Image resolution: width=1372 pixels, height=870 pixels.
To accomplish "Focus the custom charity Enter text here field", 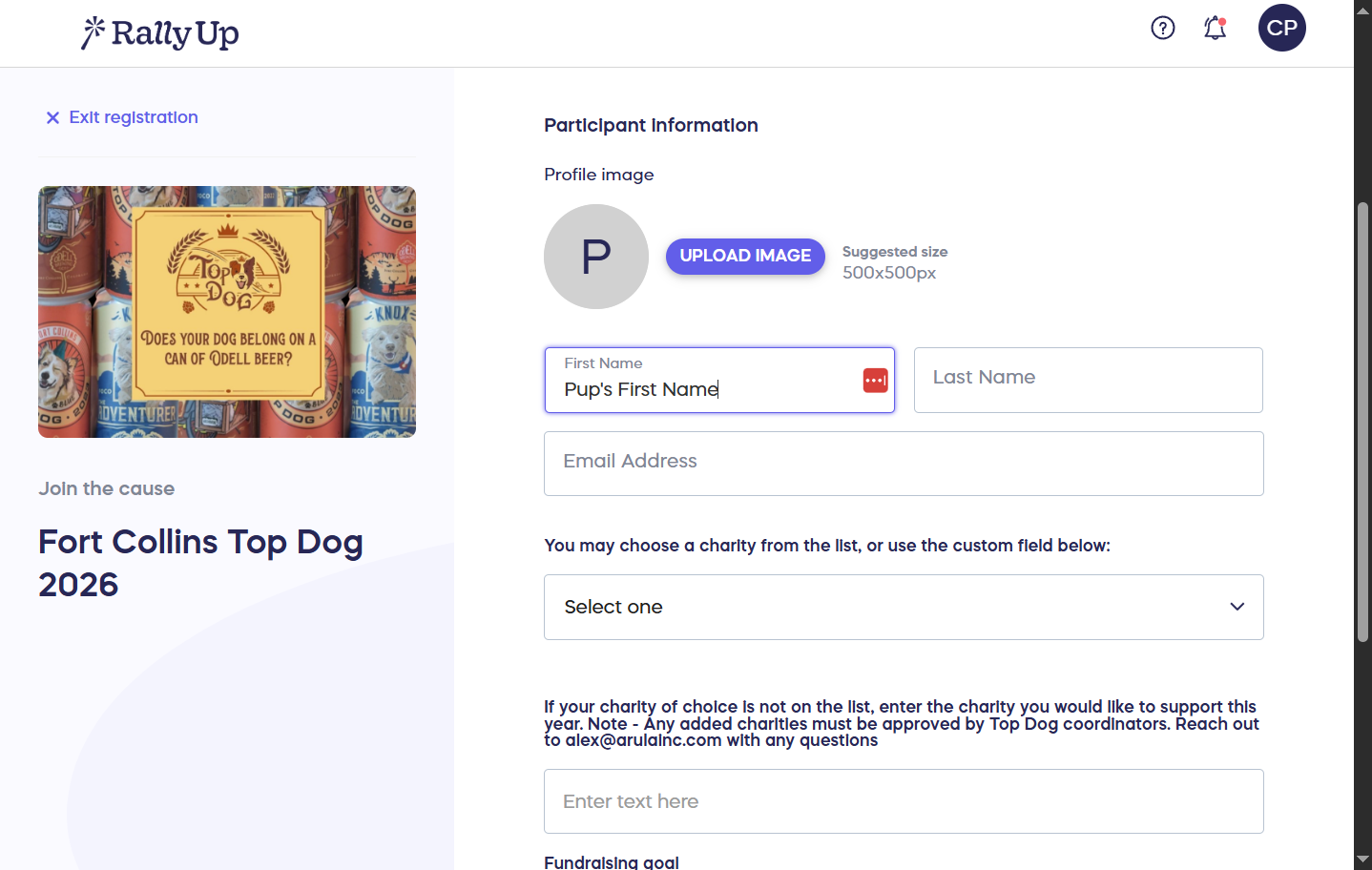I will 904,801.
